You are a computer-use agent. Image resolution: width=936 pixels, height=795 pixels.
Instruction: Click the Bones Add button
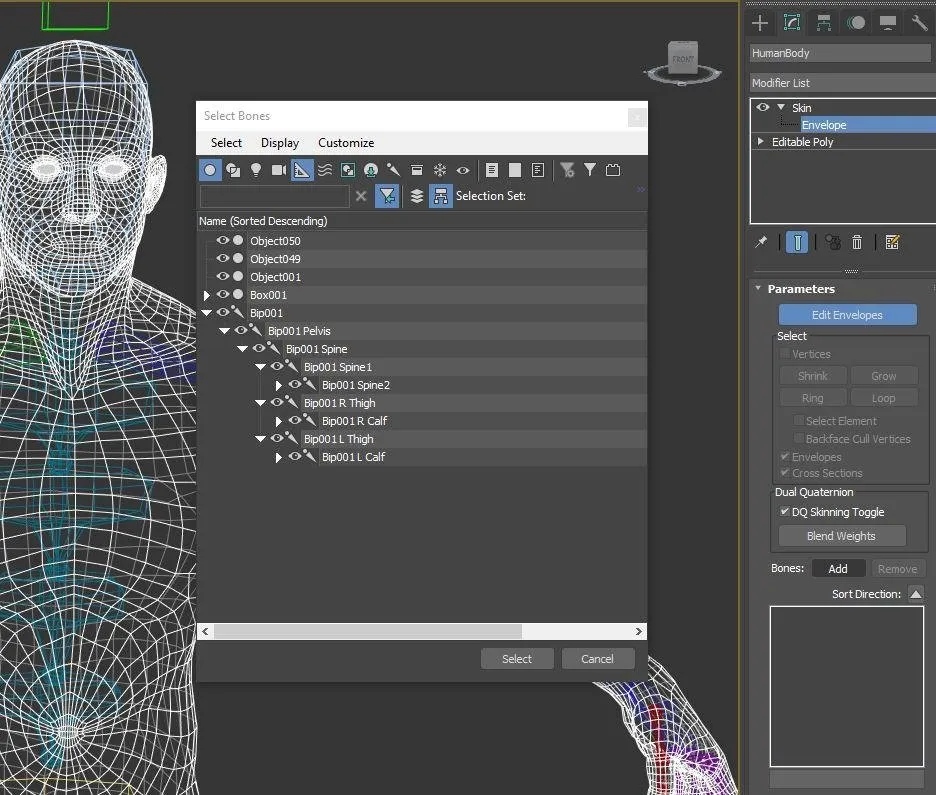(x=838, y=569)
